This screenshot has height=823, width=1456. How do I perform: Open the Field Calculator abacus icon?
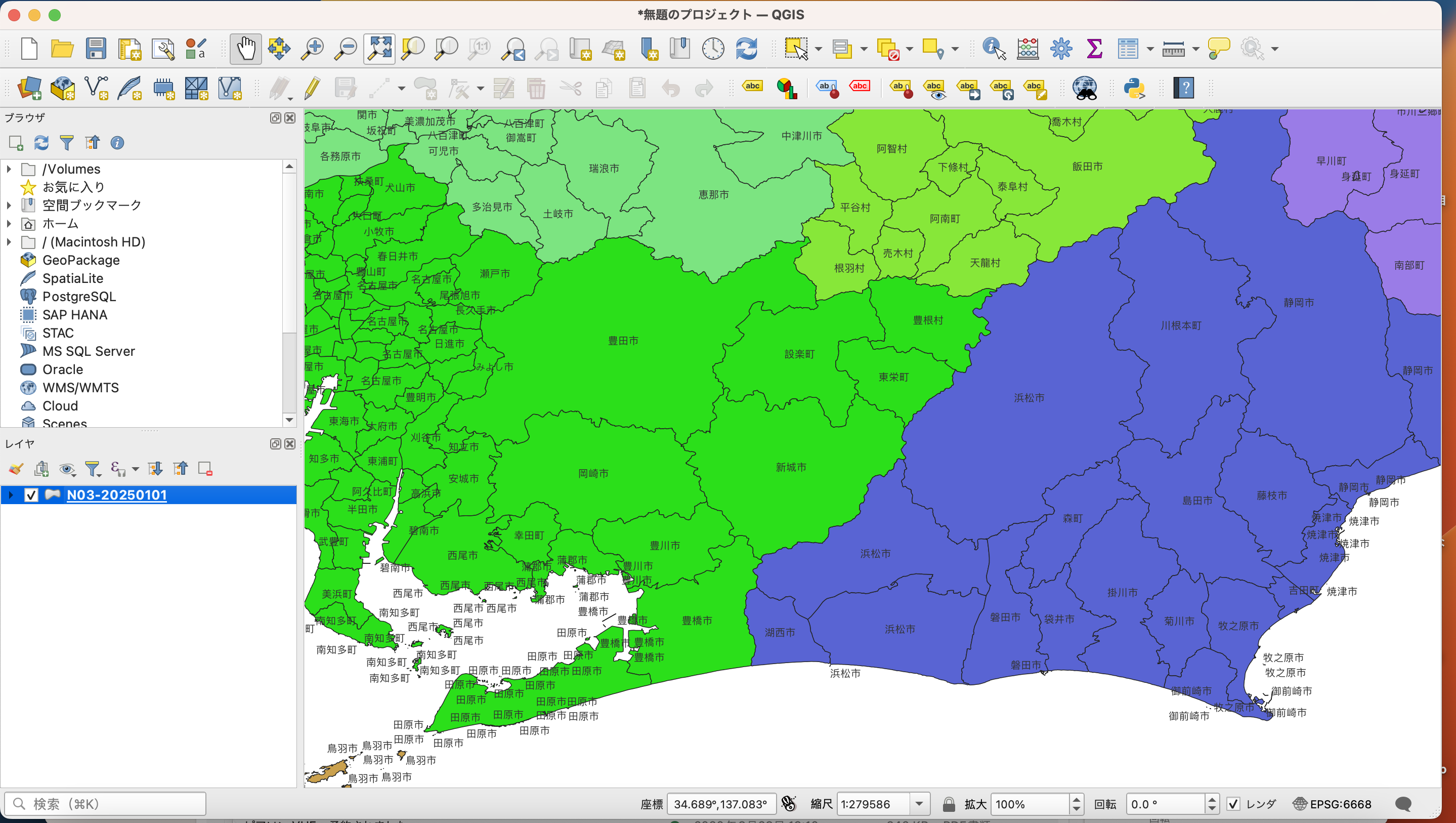1027,49
